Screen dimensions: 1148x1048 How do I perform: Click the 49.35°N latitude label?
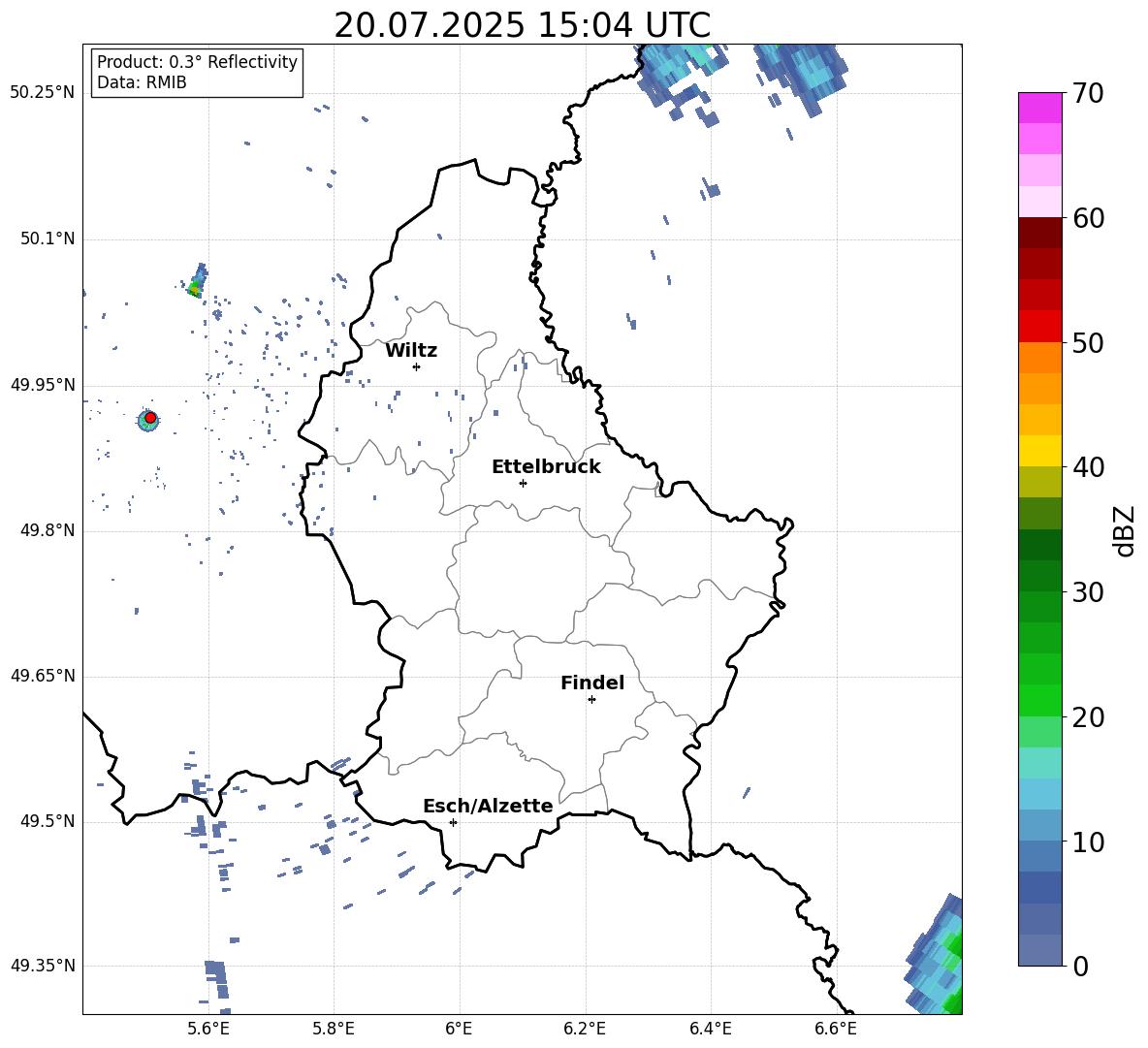pos(43,966)
